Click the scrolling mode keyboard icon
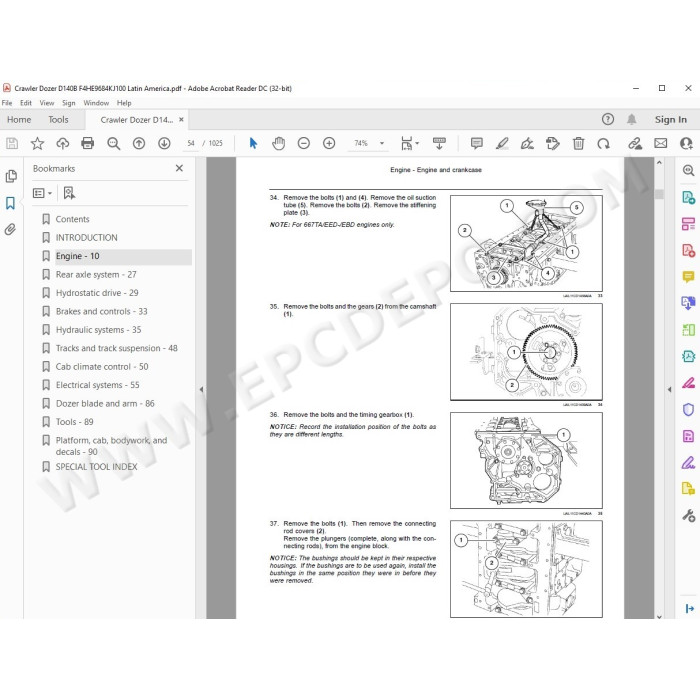The image size is (700, 700). click(x=439, y=143)
